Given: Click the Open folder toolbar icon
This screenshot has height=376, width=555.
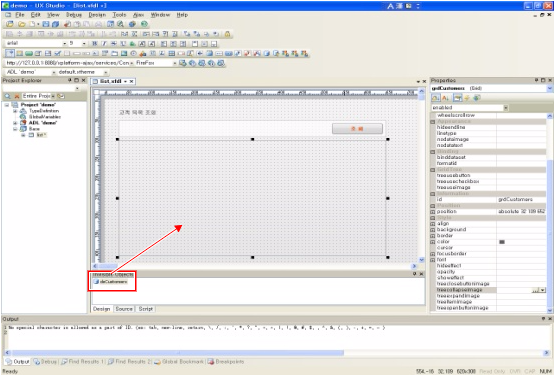Looking at the screenshot, I should (x=22, y=24).
